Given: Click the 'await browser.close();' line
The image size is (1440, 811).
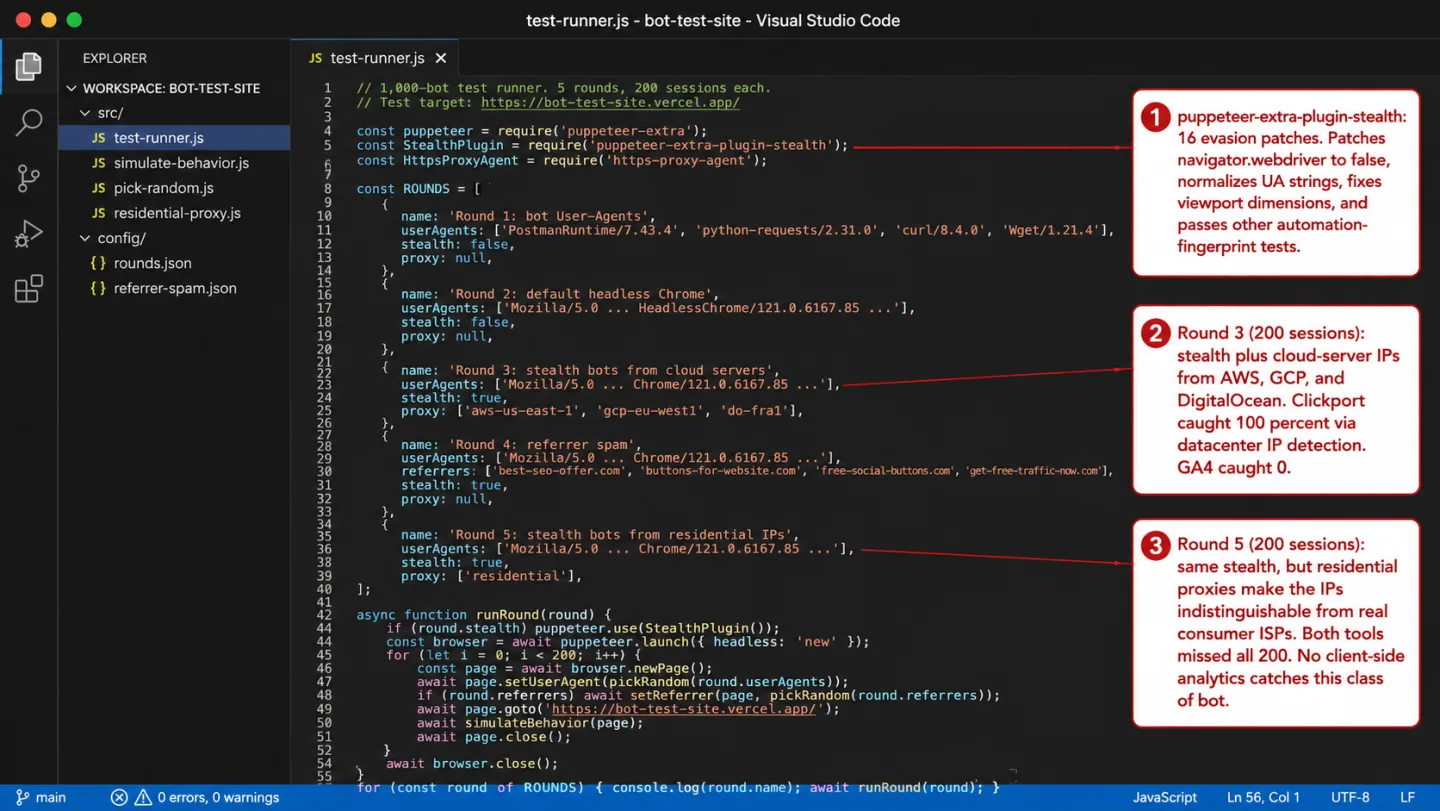Looking at the screenshot, I should pos(472,763).
